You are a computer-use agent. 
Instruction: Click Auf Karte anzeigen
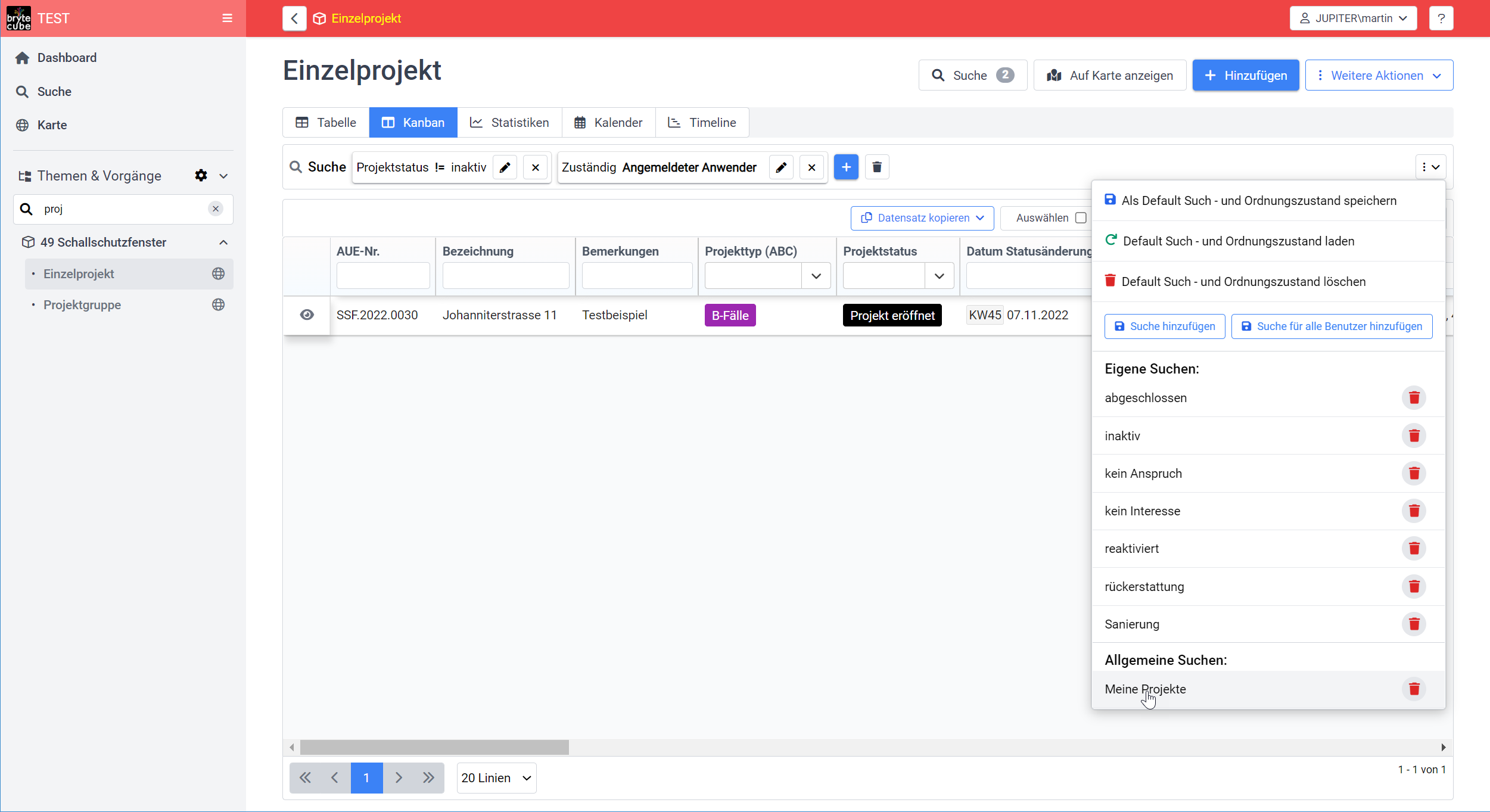1110,75
